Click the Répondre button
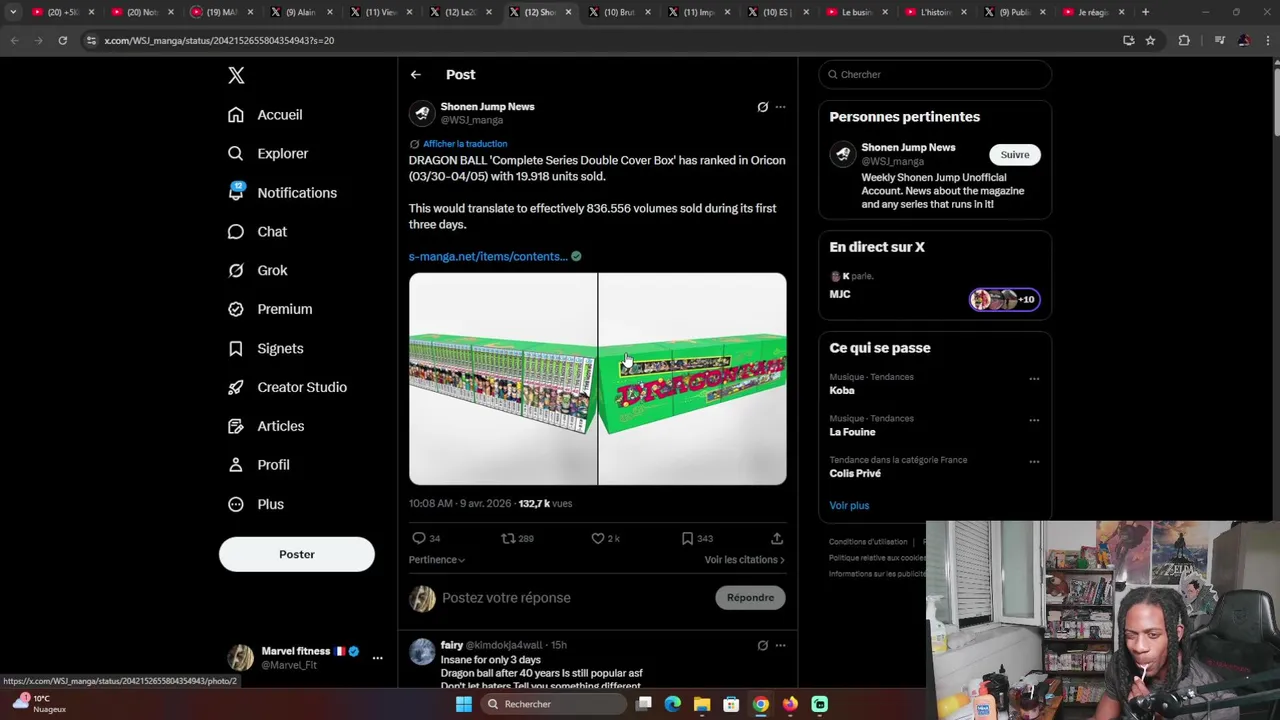 click(x=751, y=598)
